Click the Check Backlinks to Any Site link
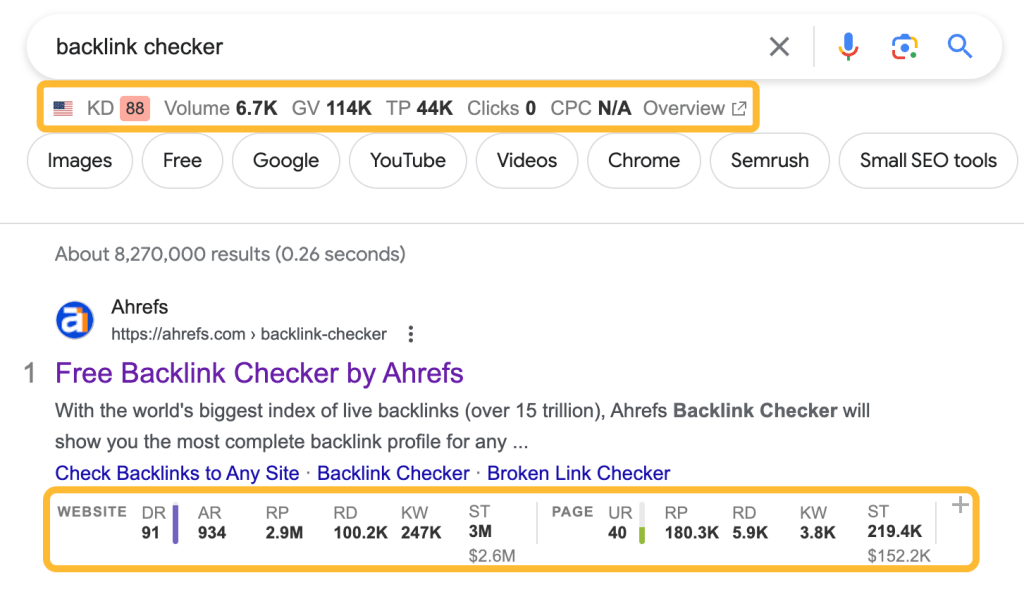1024x592 pixels. click(176, 472)
